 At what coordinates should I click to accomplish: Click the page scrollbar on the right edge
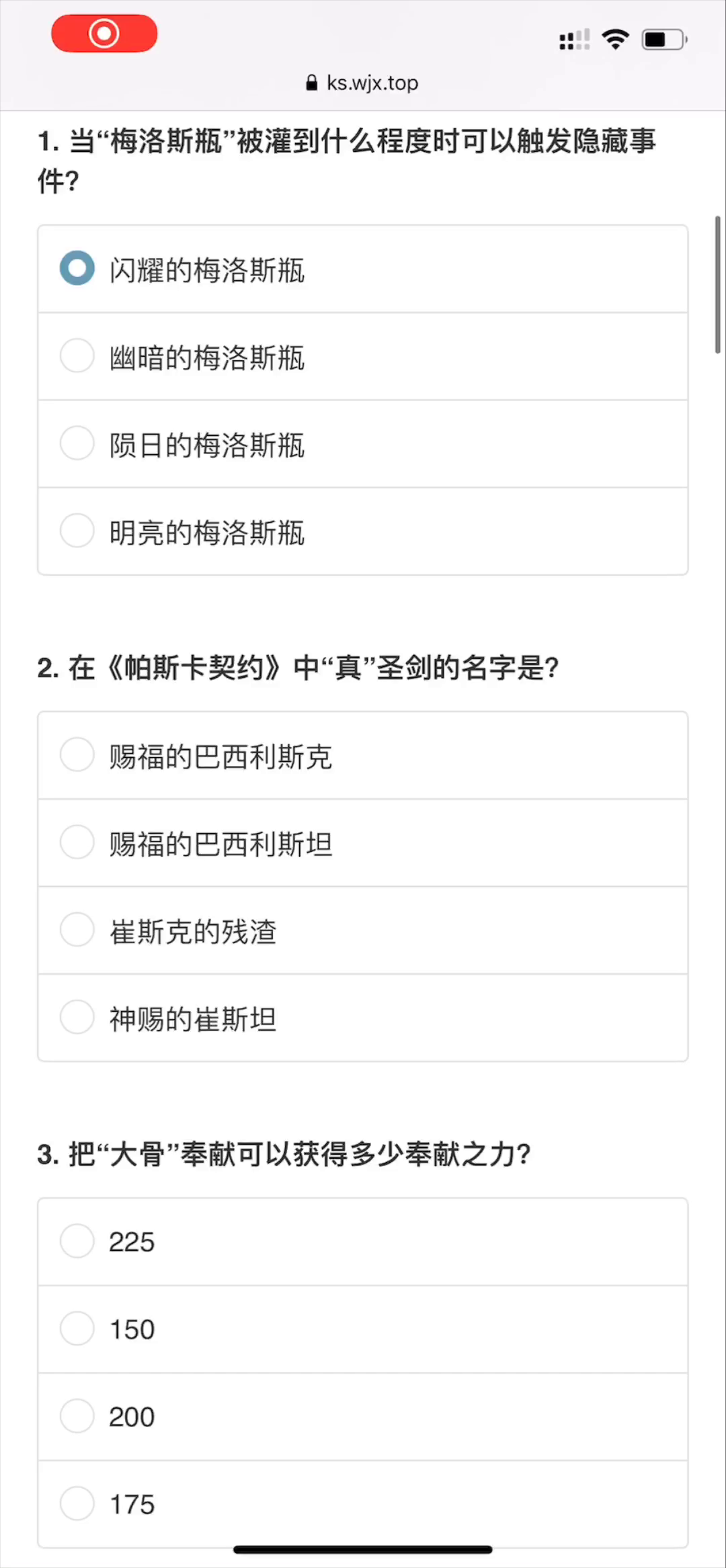[x=717, y=285]
